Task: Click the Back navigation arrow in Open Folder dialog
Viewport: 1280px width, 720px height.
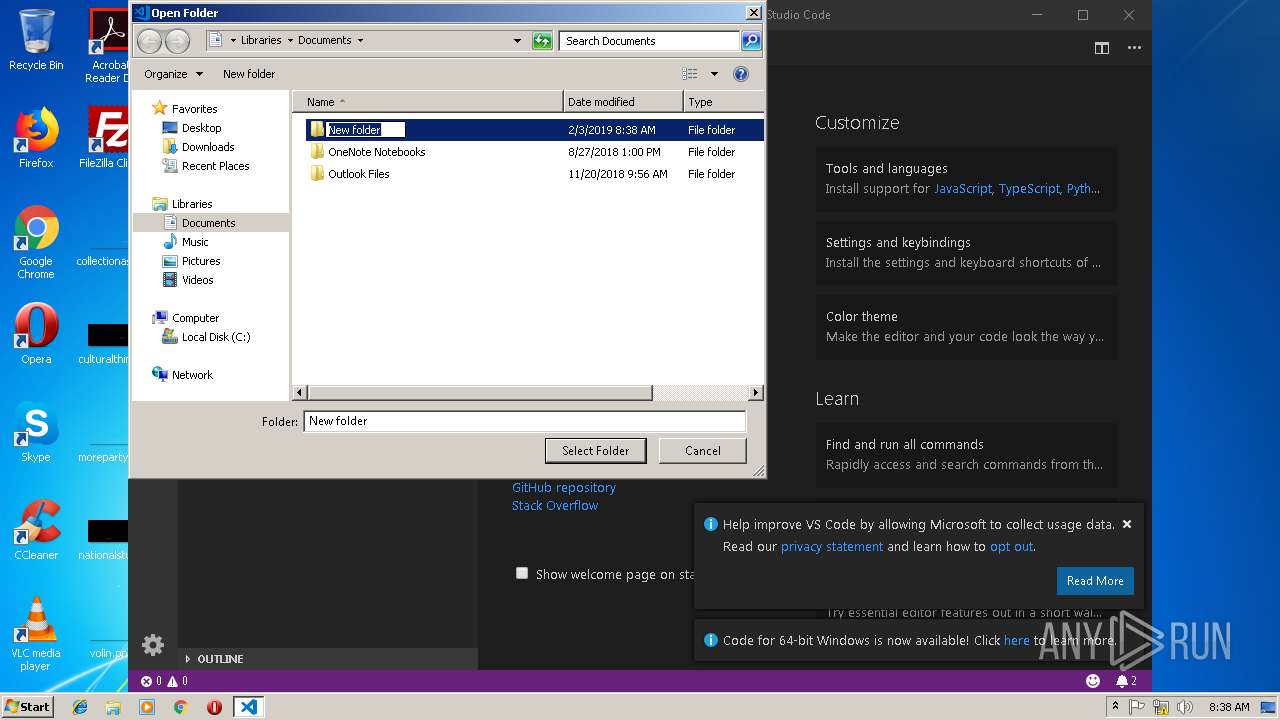Action: pyautogui.click(x=149, y=41)
